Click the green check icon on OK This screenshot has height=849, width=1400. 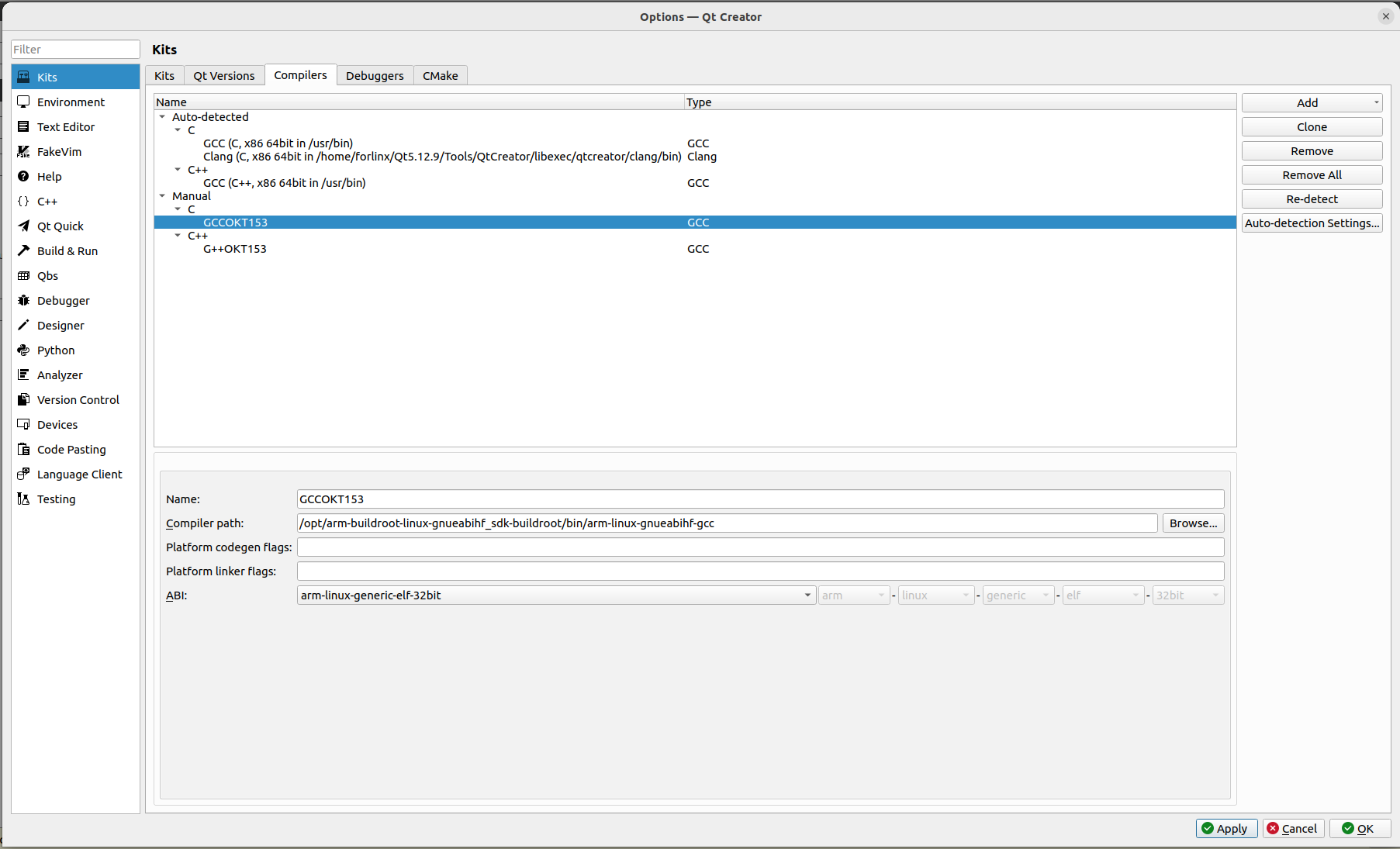click(1348, 828)
